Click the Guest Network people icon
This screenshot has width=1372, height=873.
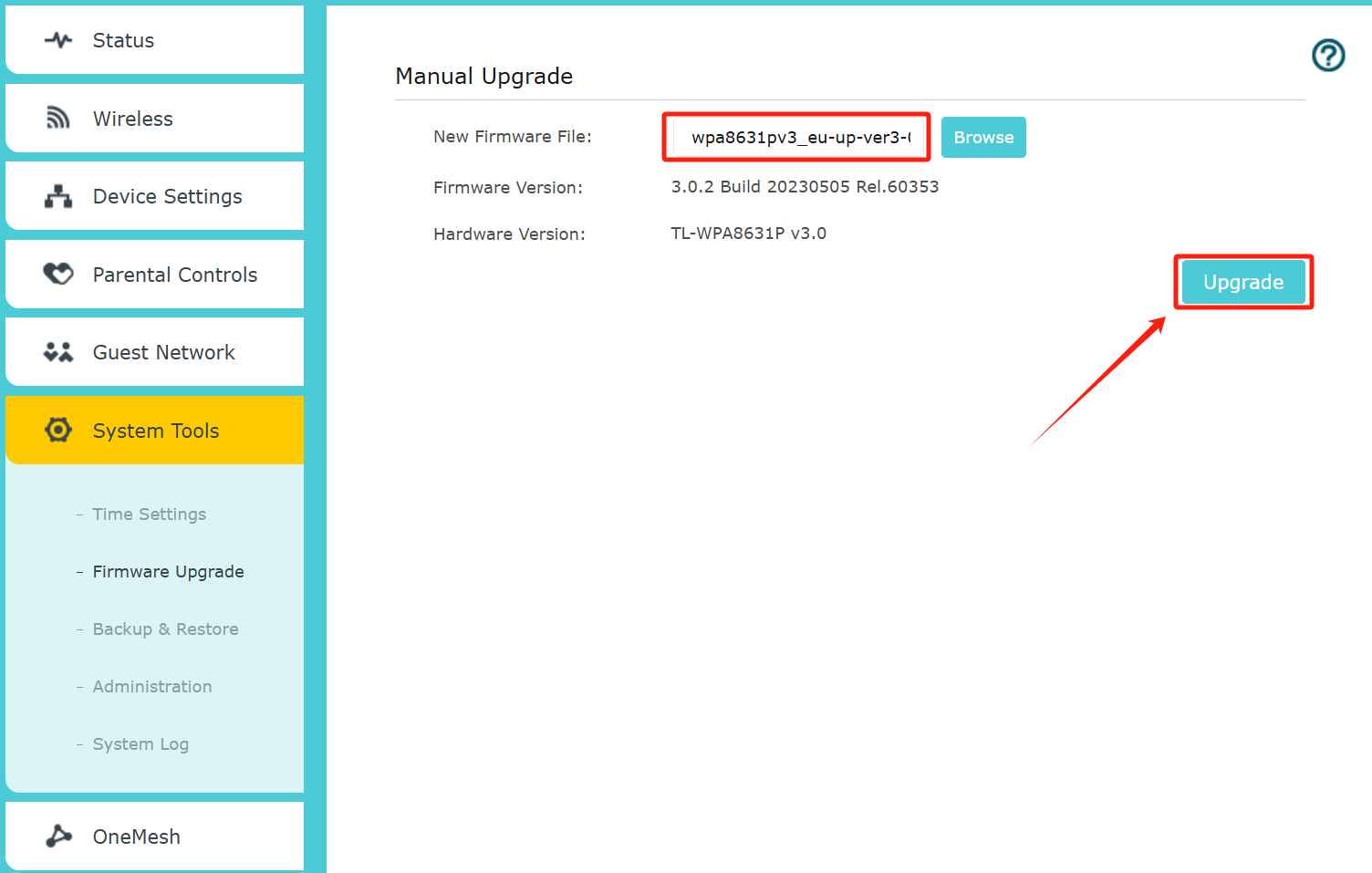coord(58,352)
